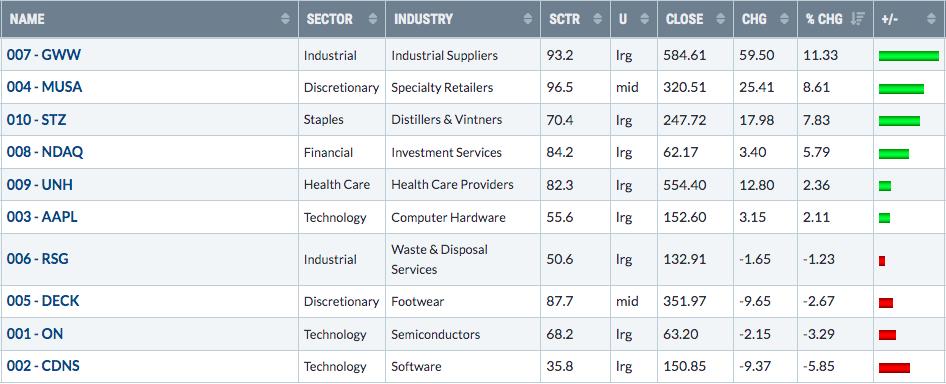Open the 004 - MUSA symbol link
The image size is (946, 384).
pyautogui.click(x=44, y=87)
